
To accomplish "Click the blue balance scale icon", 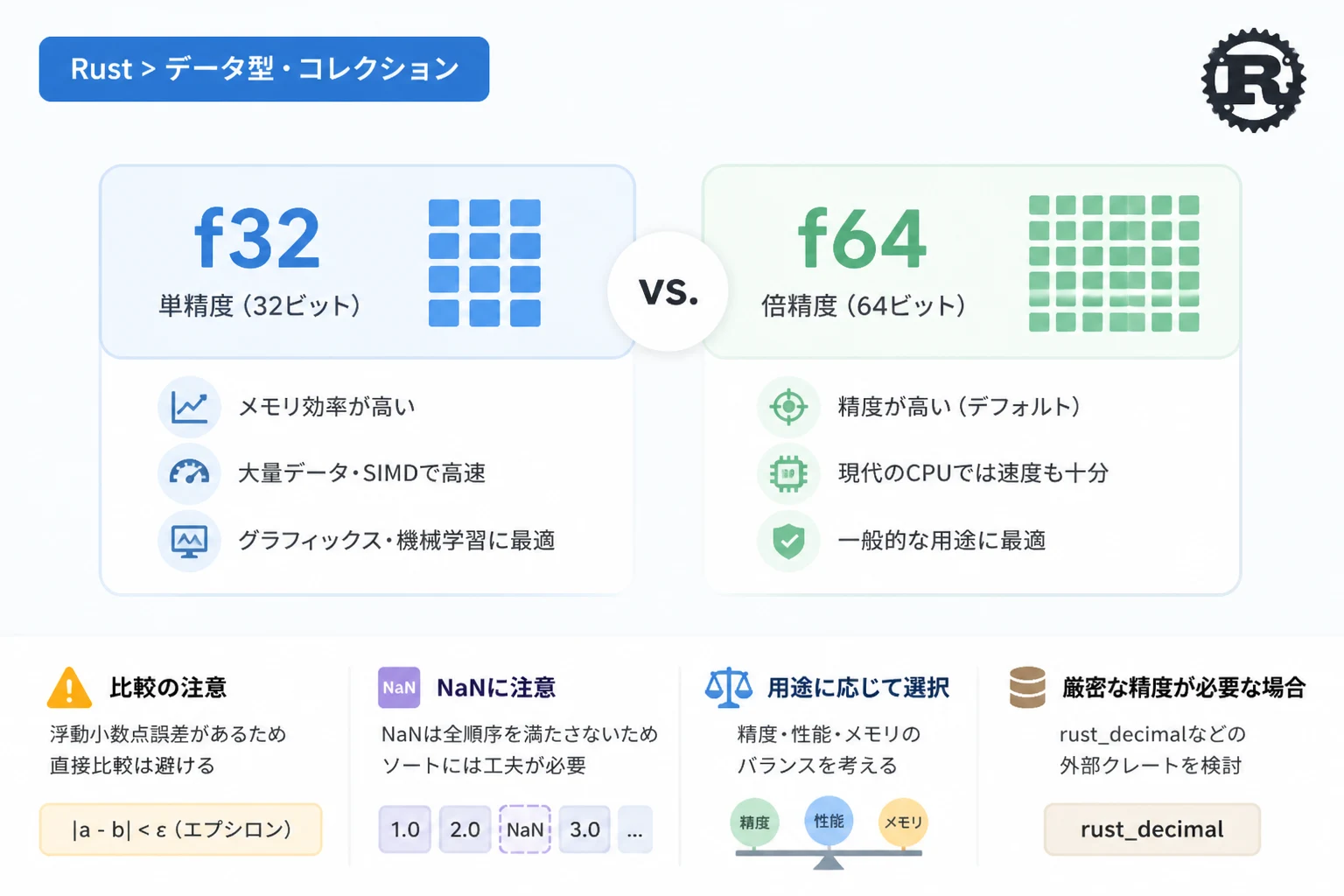I will pos(729,687).
